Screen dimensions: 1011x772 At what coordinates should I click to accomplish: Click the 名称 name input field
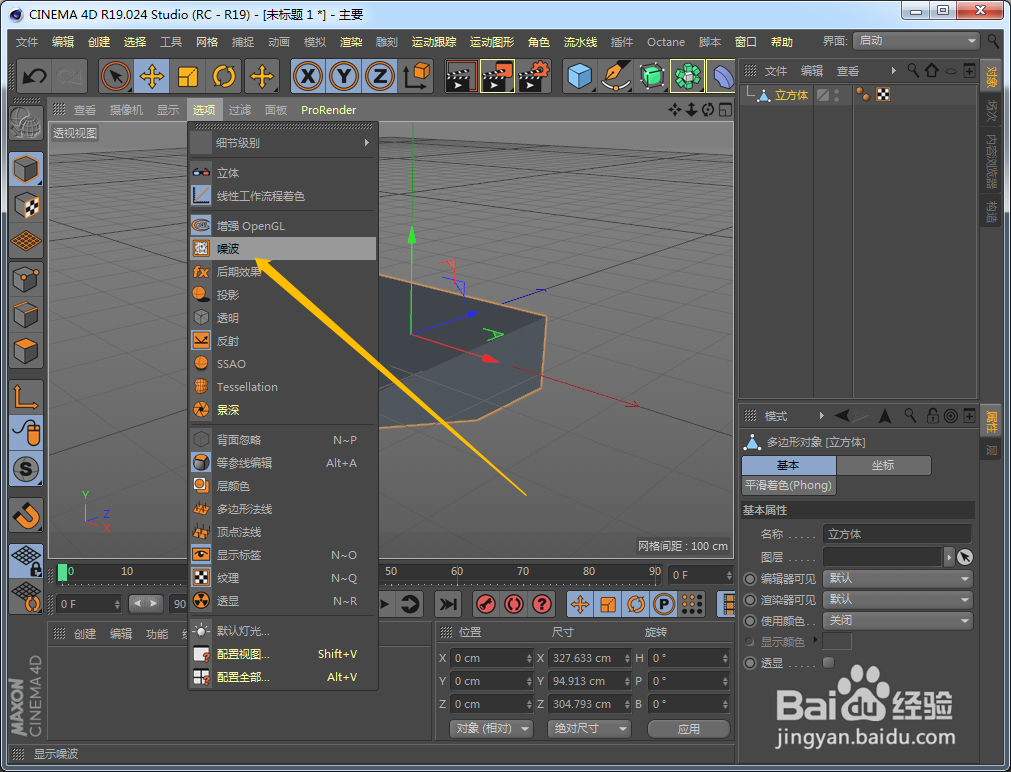point(897,534)
